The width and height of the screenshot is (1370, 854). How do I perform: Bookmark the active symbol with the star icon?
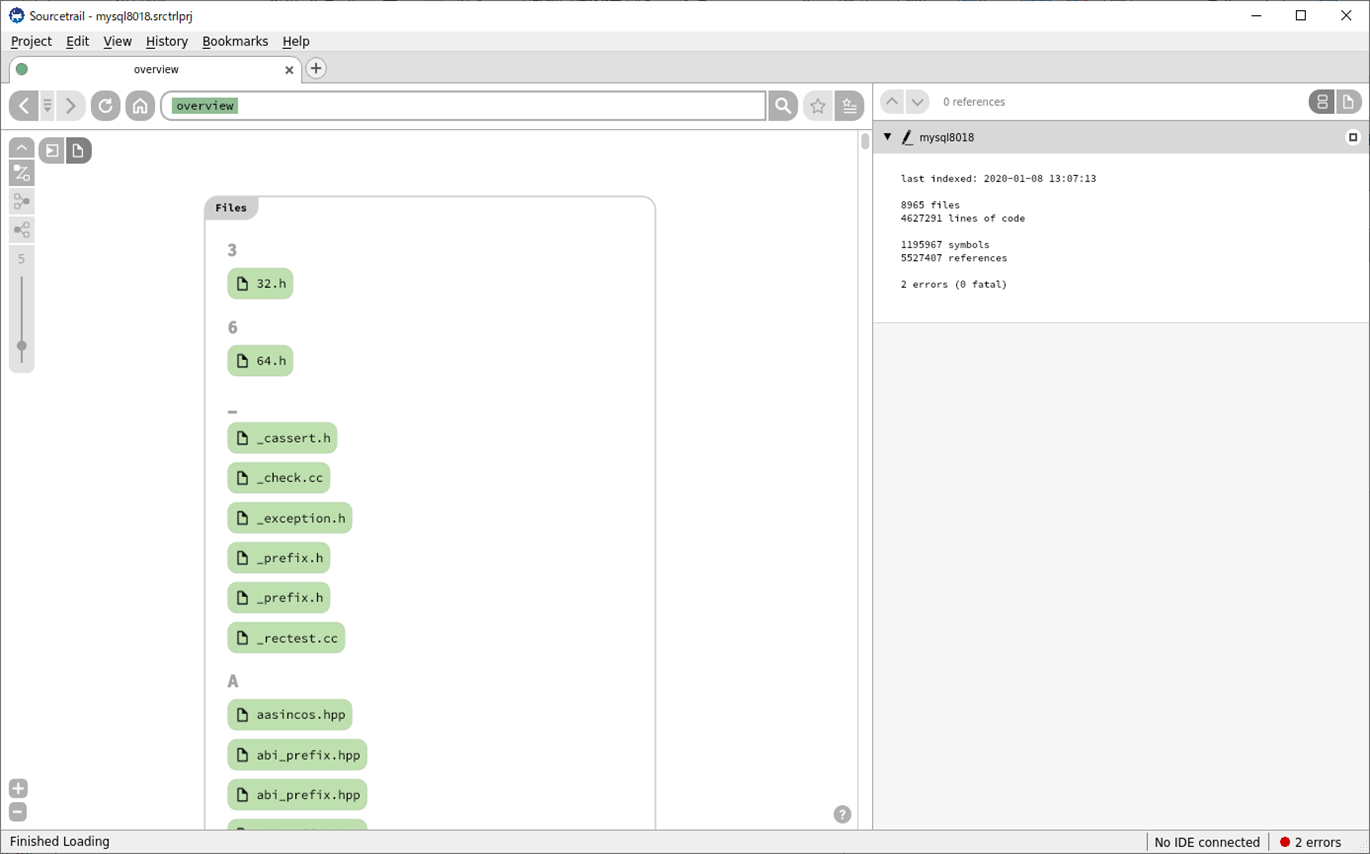point(818,105)
